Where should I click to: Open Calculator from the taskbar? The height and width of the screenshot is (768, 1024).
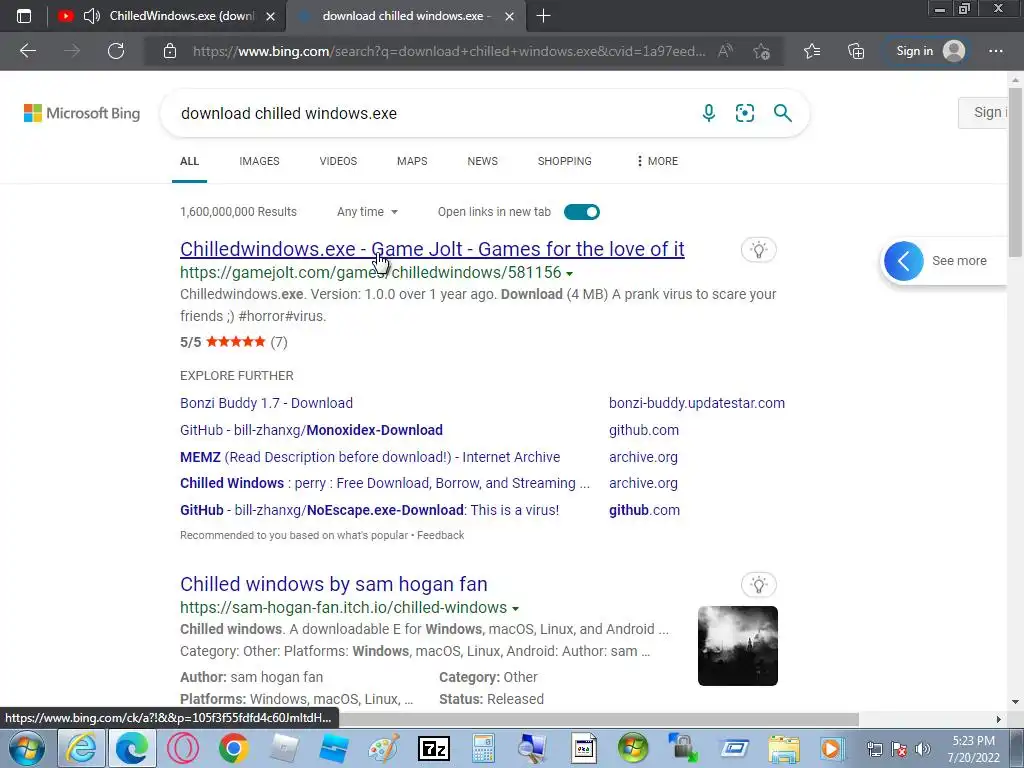point(483,748)
